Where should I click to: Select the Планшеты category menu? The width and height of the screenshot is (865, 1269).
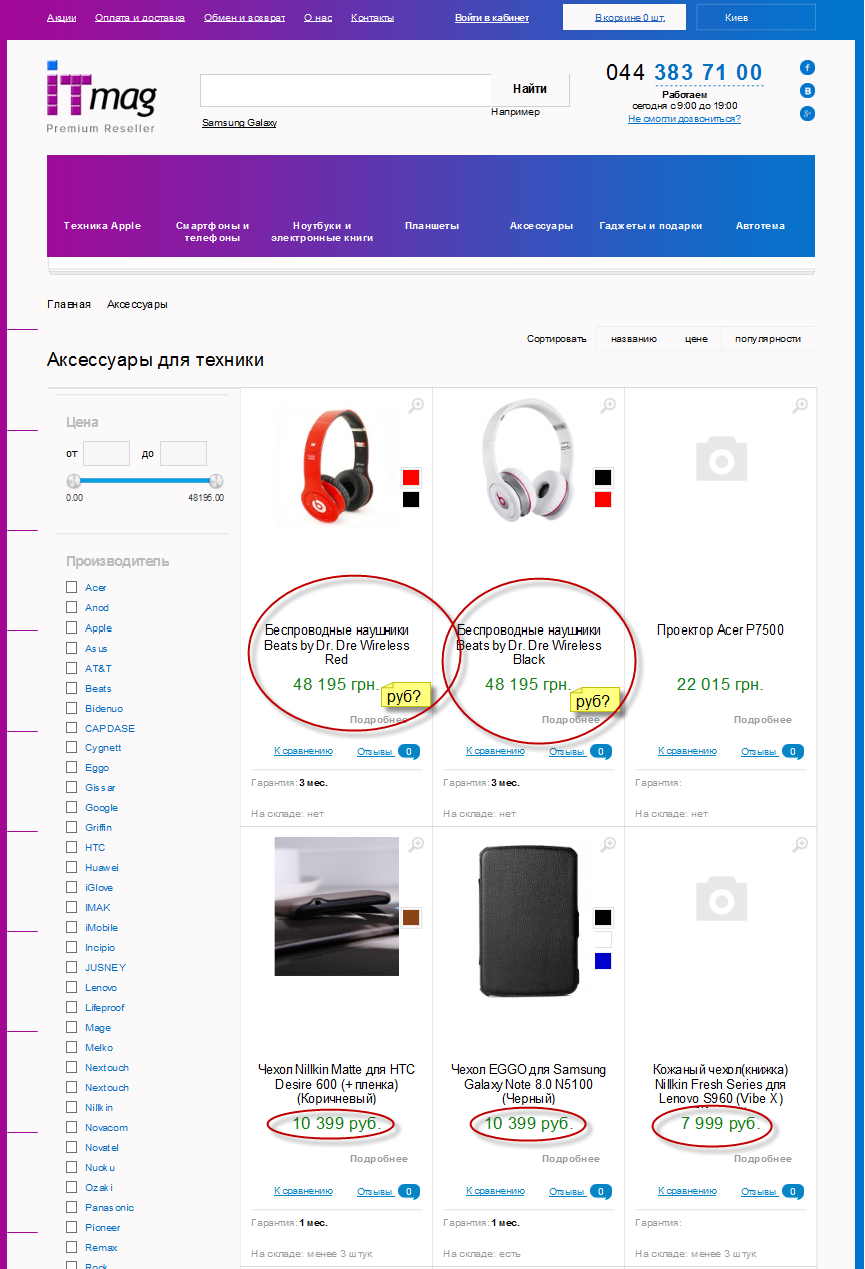[x=432, y=226]
